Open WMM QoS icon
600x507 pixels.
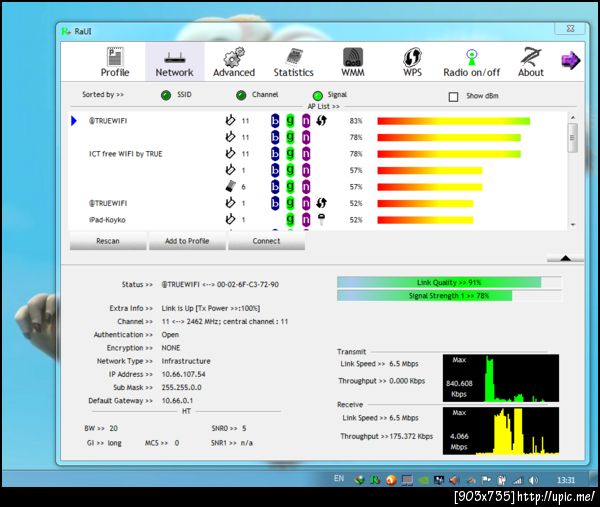tap(353, 57)
